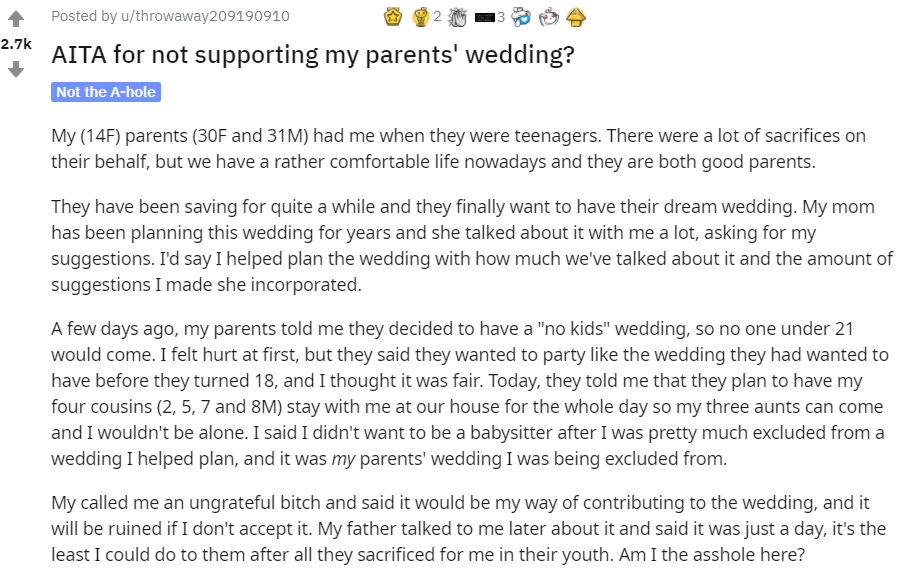Viewport: 908px width, 582px height.
Task: Click the count 3 beside black award
Action: (501, 17)
